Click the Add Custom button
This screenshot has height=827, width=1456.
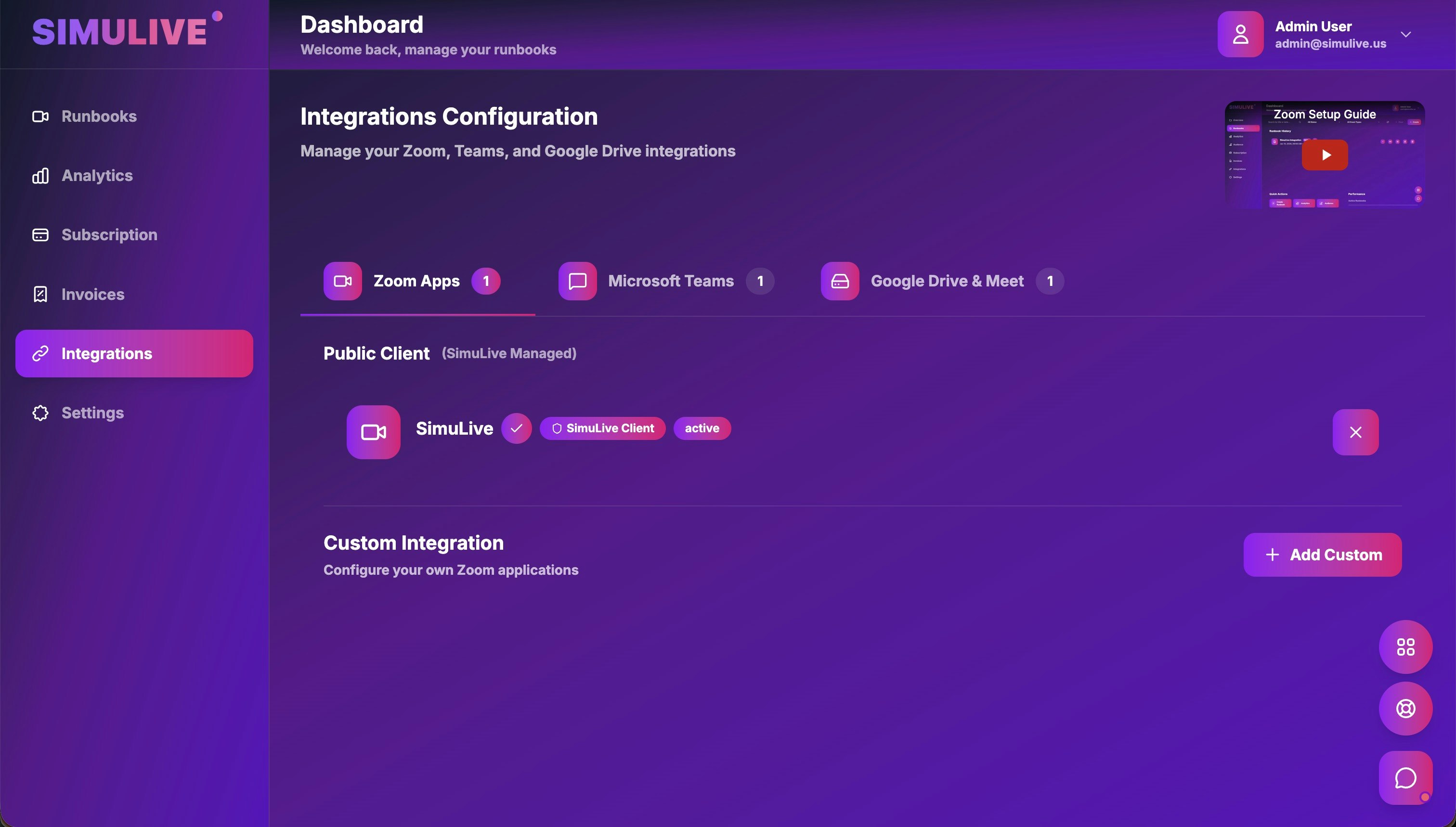[x=1322, y=555]
